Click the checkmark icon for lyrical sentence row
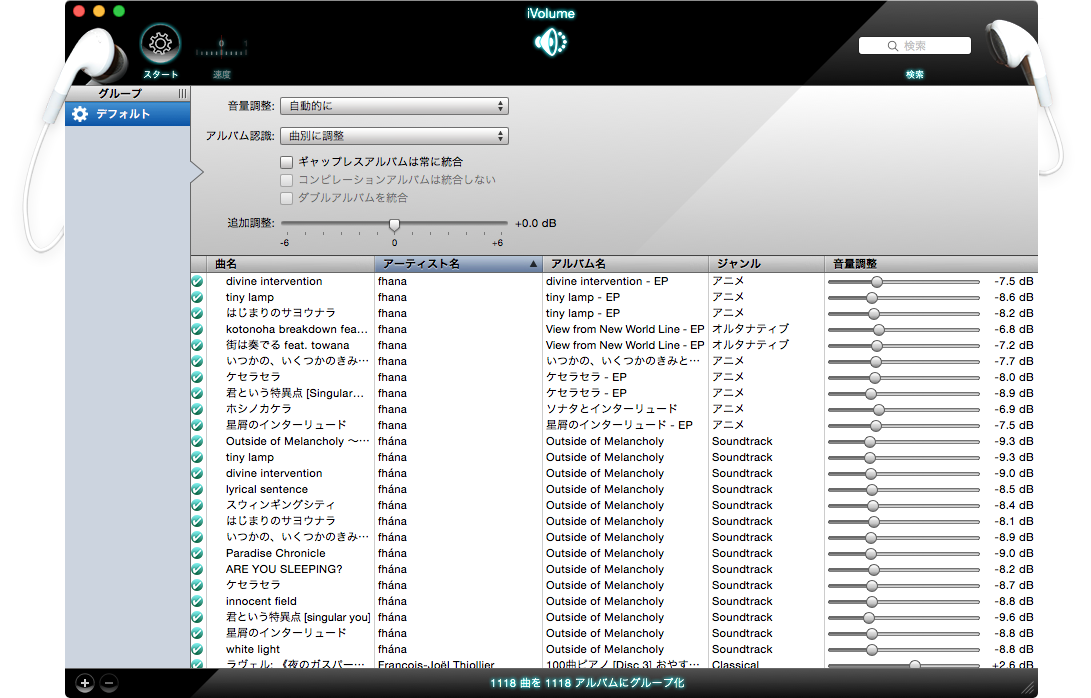This screenshot has width=1091, height=698. (x=198, y=489)
